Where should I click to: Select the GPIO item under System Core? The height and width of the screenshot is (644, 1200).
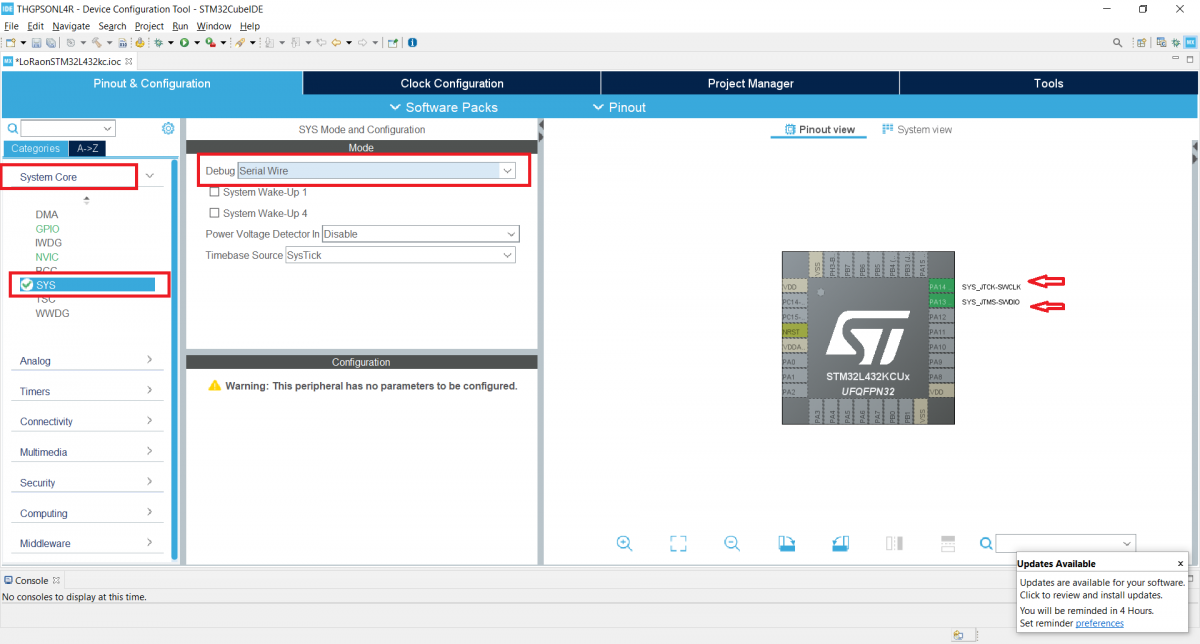click(x=47, y=229)
